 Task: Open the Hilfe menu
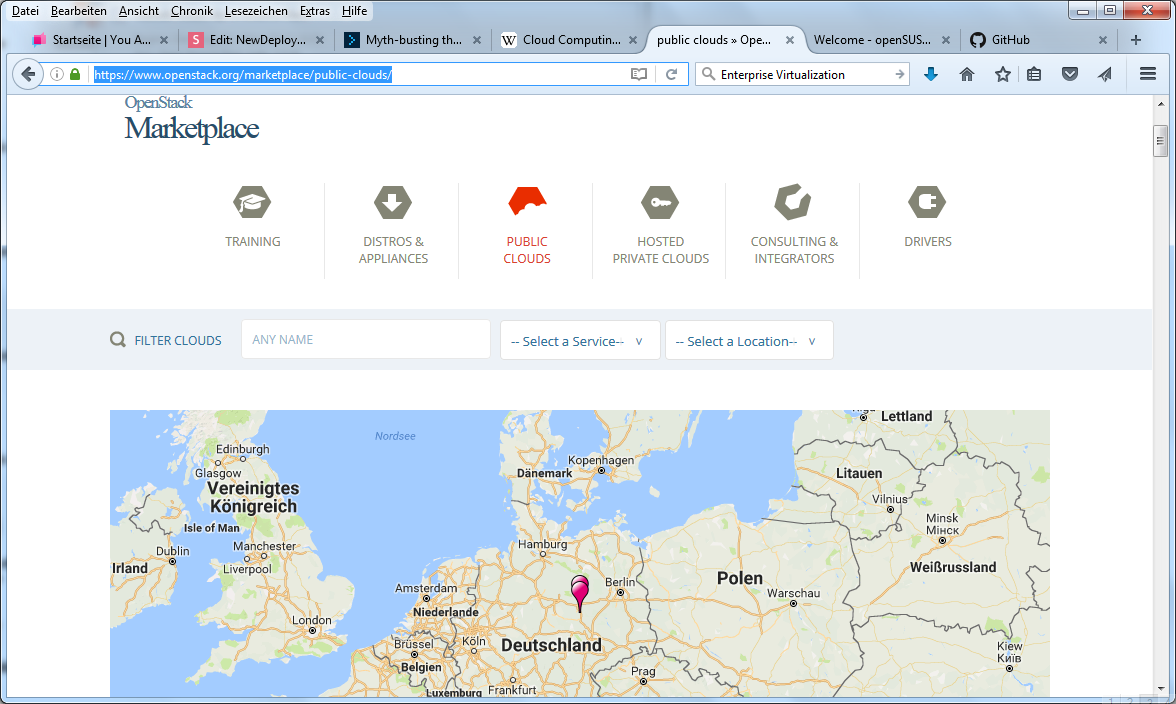[354, 10]
